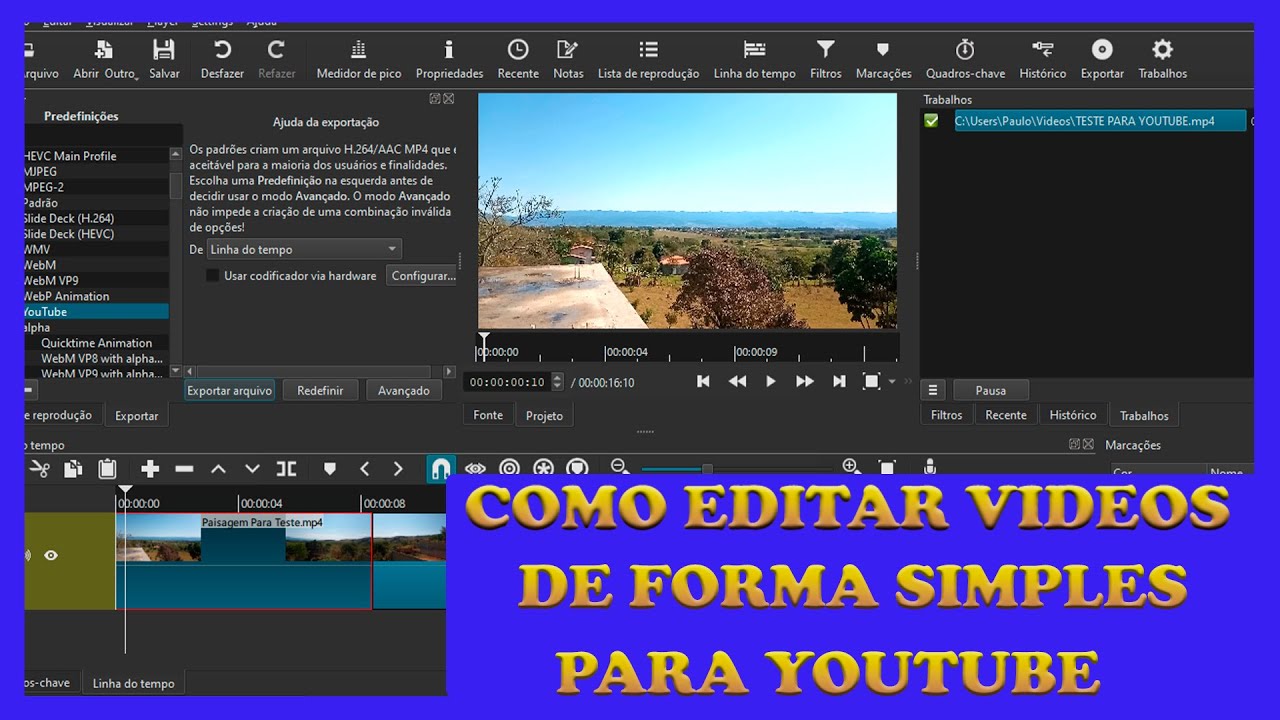Viewport: 1280px width, 720px height.
Task: Click the split at playhead icon
Action: pos(287,468)
